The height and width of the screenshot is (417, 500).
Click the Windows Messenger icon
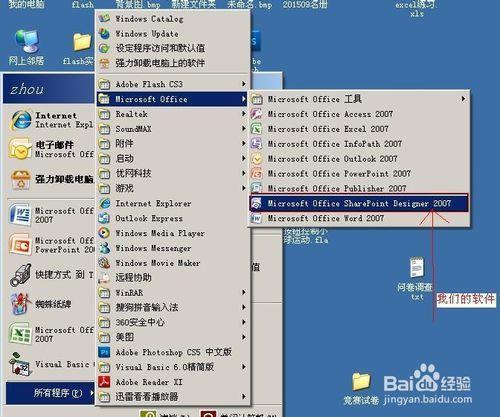tap(104, 248)
